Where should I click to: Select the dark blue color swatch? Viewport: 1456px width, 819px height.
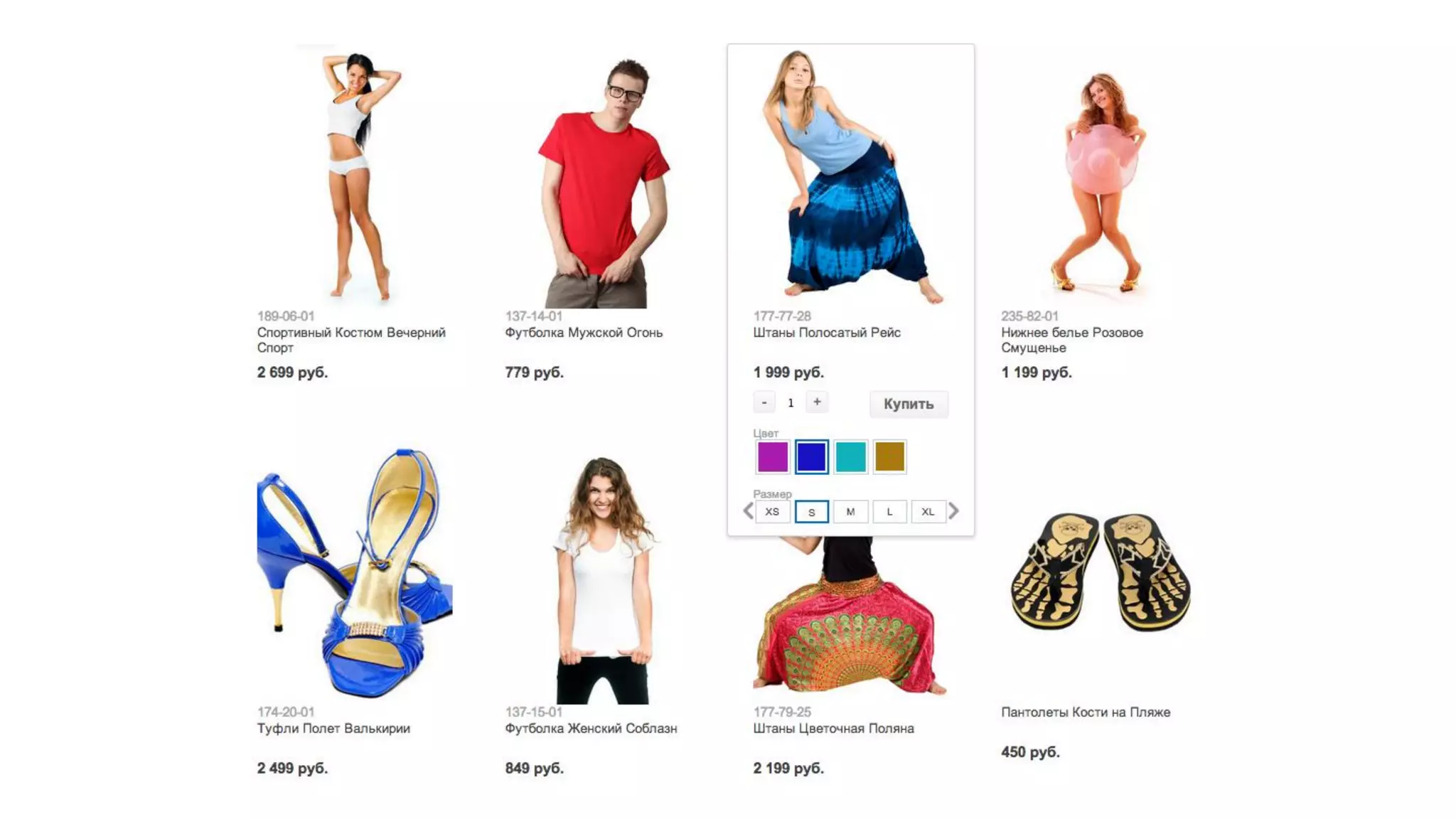pos(812,457)
